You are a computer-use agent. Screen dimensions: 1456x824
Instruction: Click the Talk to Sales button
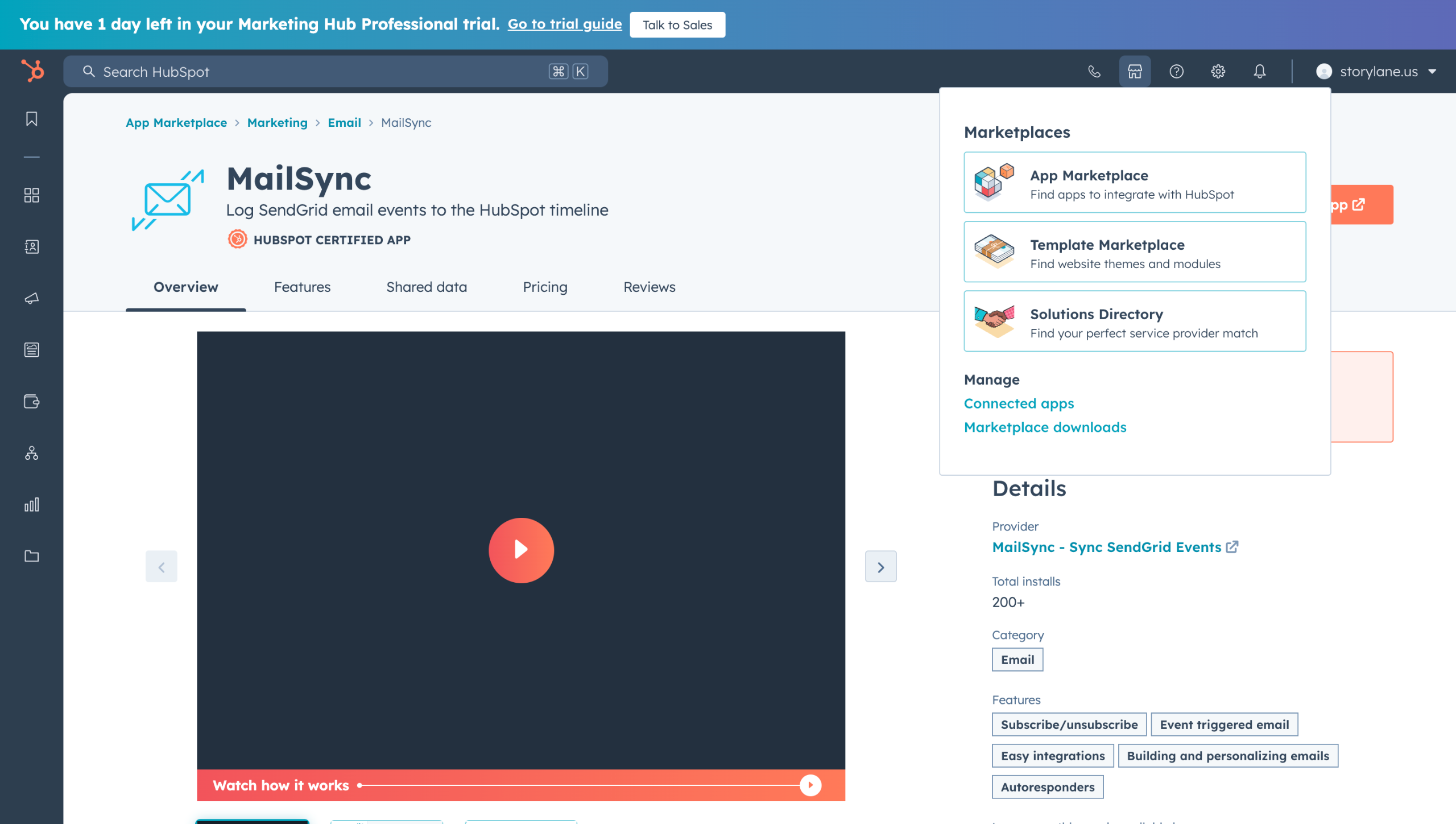click(677, 24)
